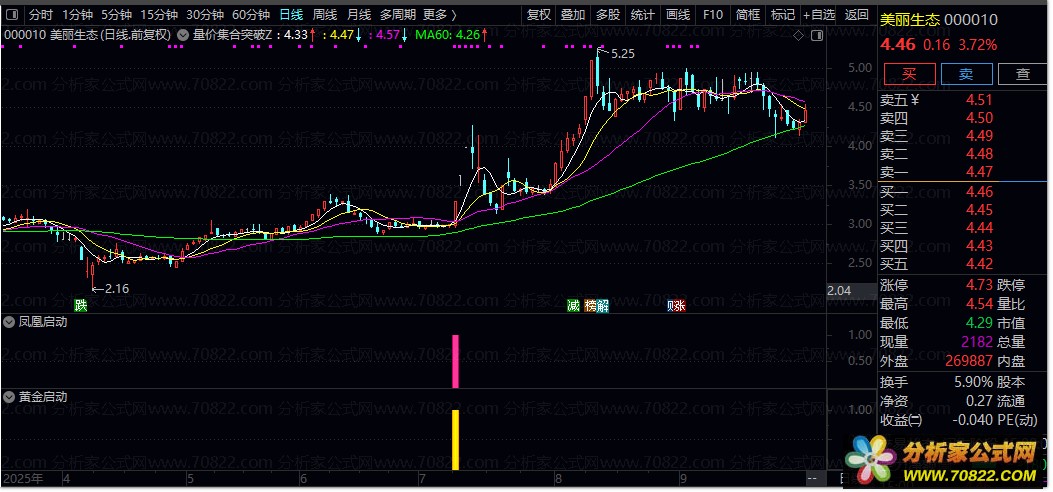Click the blue 卖 sell button
This screenshot has height=492, width=1053.
tap(965, 74)
